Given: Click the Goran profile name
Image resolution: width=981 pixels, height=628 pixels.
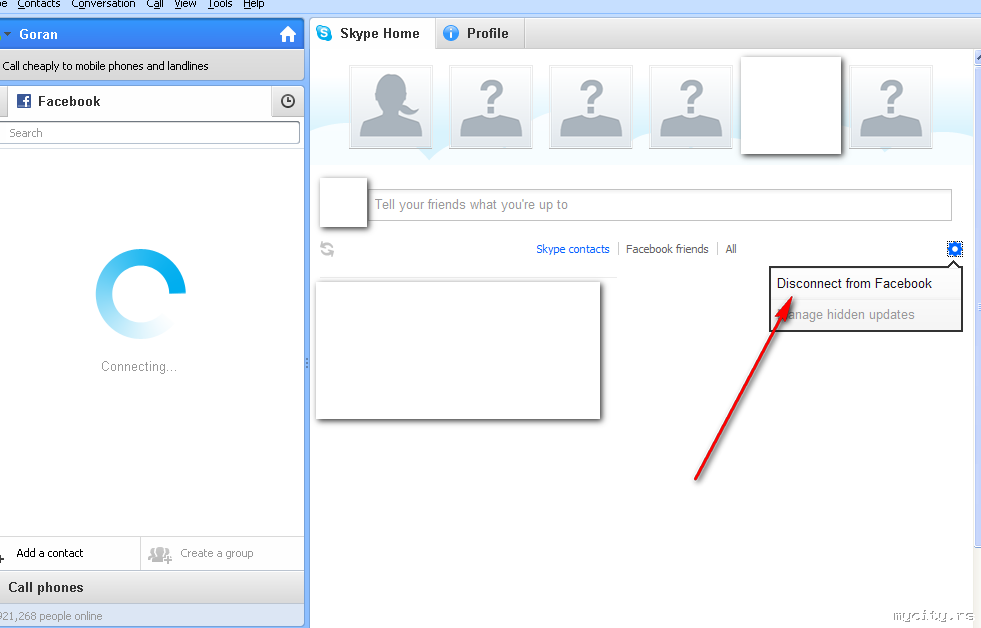Looking at the screenshot, I should pos(38,34).
